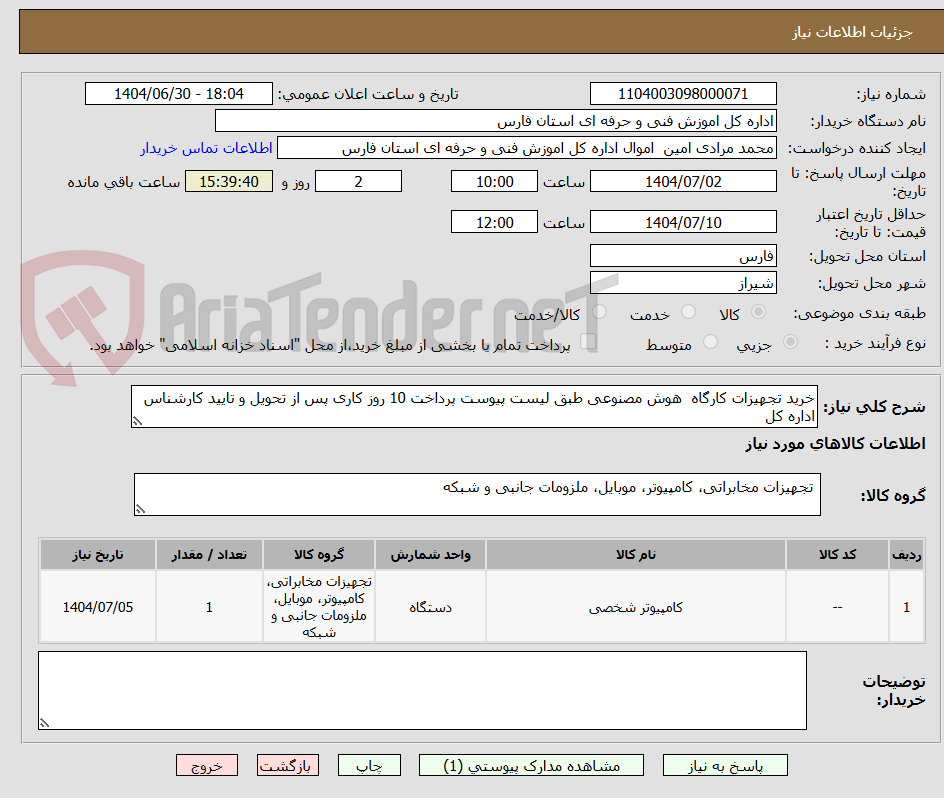Screen dimensions: 944x798
Task: Select the کالا/خدمت radio option
Action: pos(598,312)
